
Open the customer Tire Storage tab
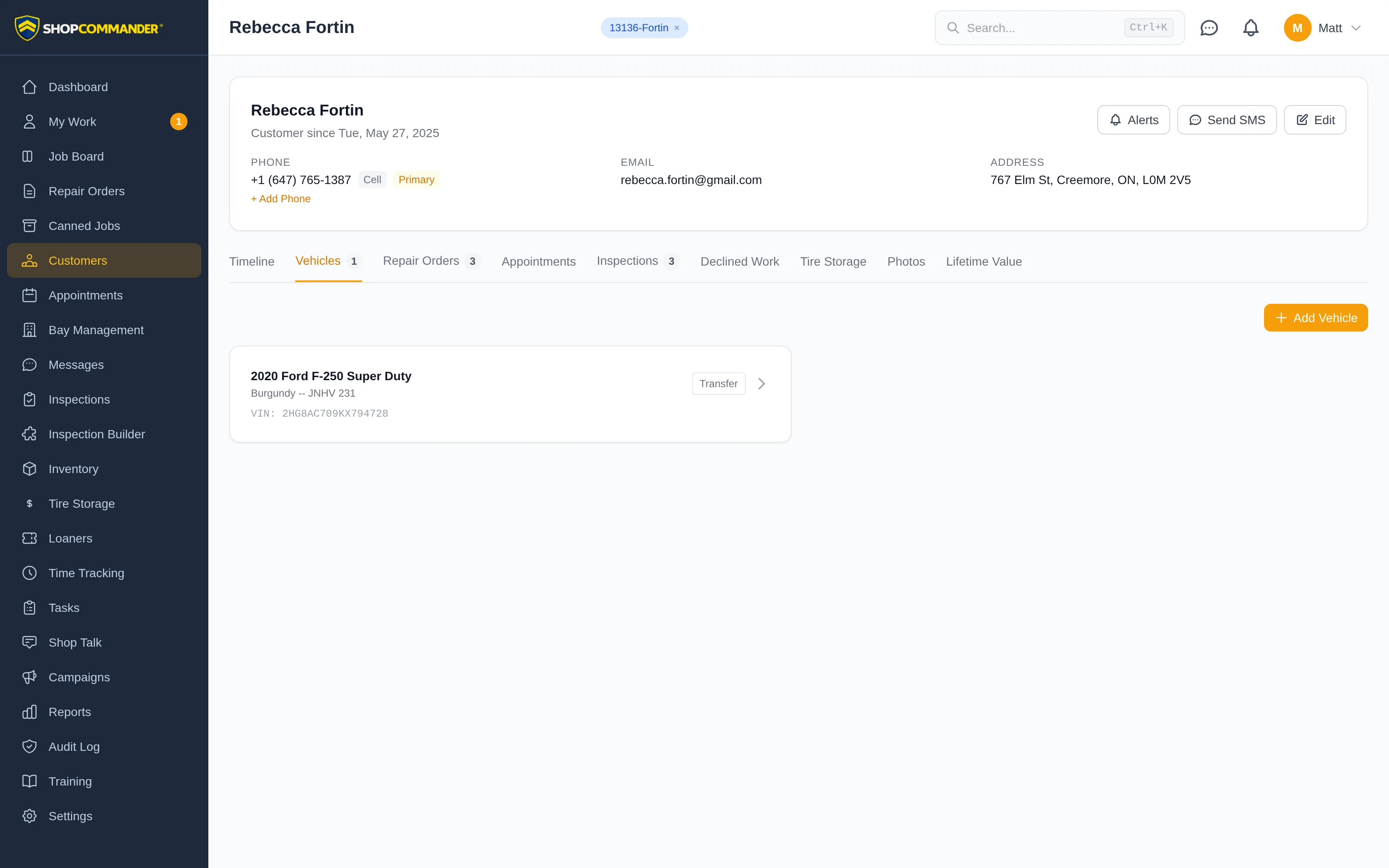point(833,262)
